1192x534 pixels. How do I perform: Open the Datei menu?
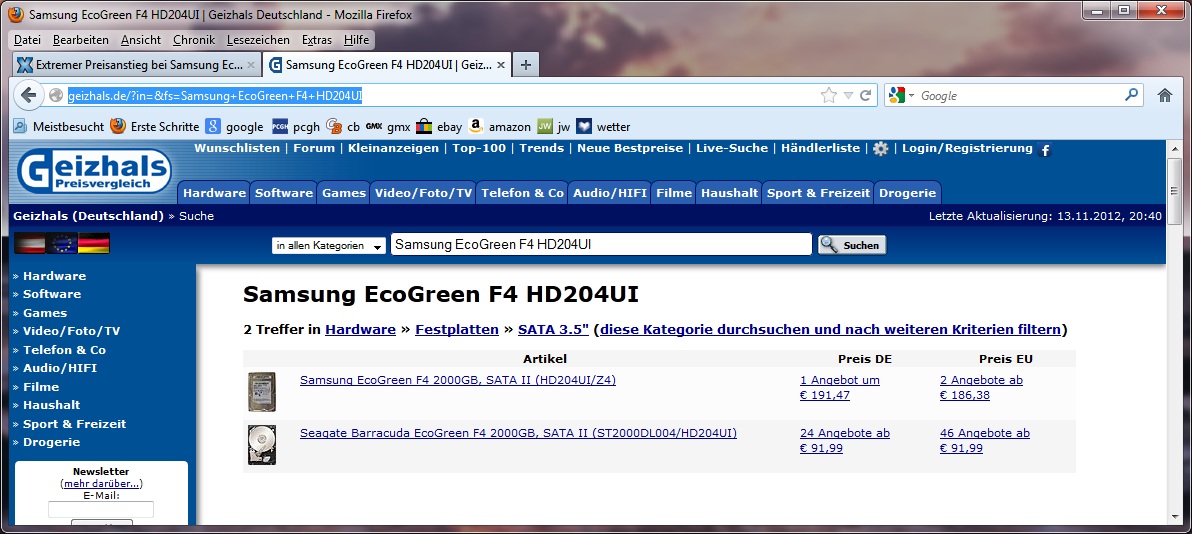click(x=27, y=40)
